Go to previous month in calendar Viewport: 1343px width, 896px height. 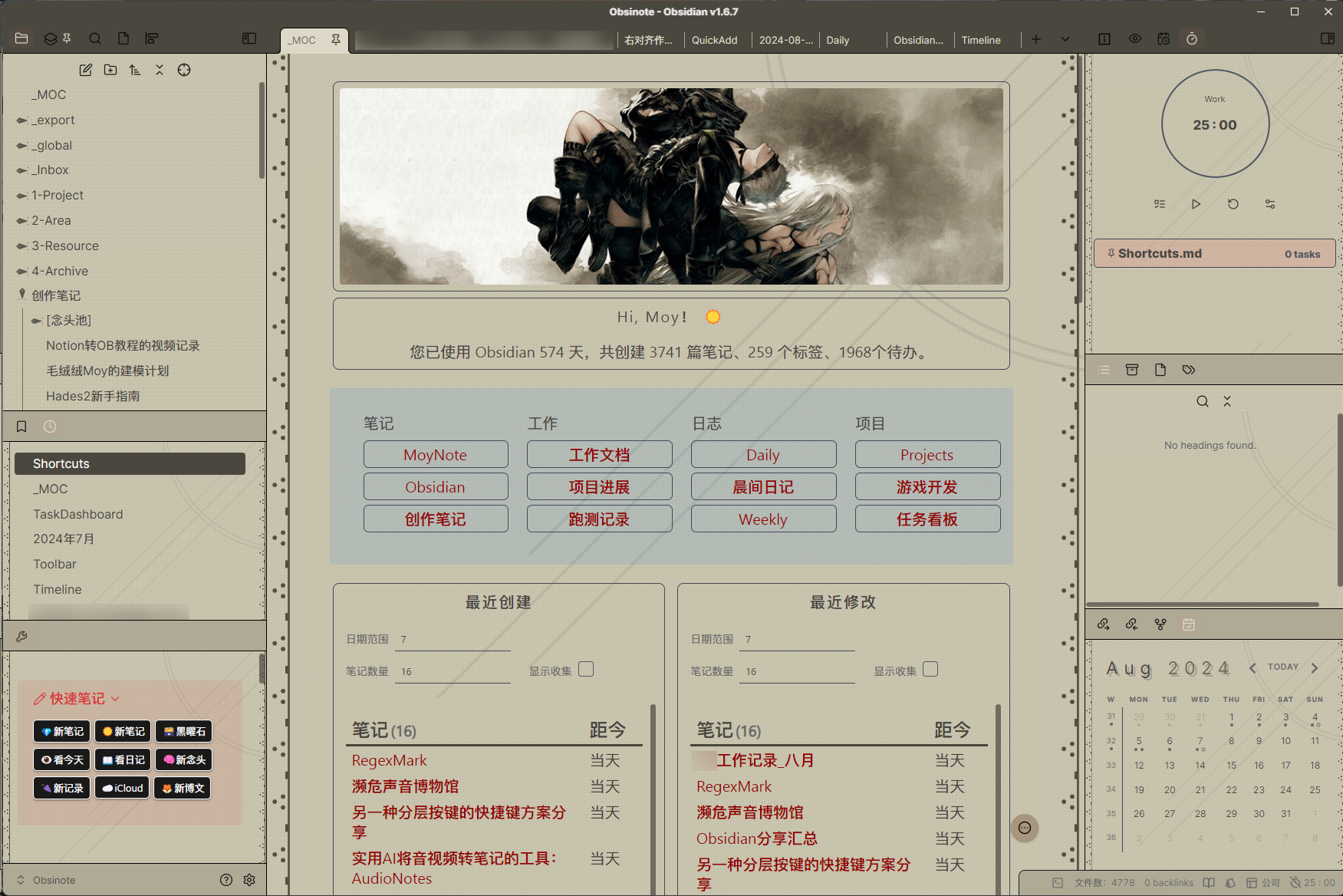coord(1252,667)
